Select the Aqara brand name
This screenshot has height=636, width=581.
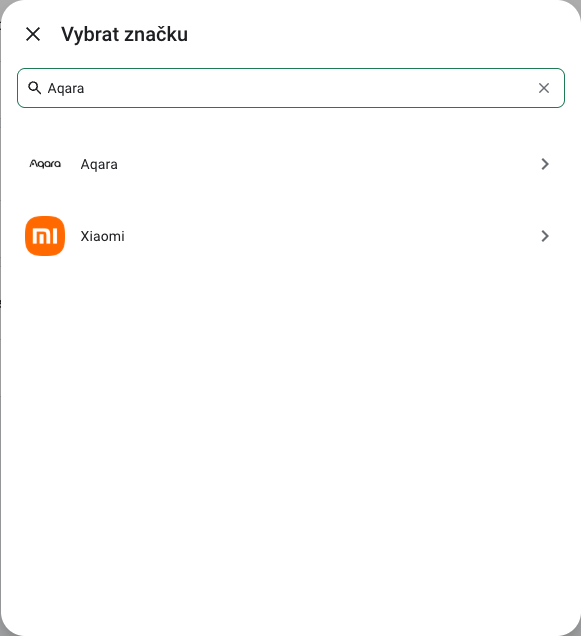click(99, 164)
